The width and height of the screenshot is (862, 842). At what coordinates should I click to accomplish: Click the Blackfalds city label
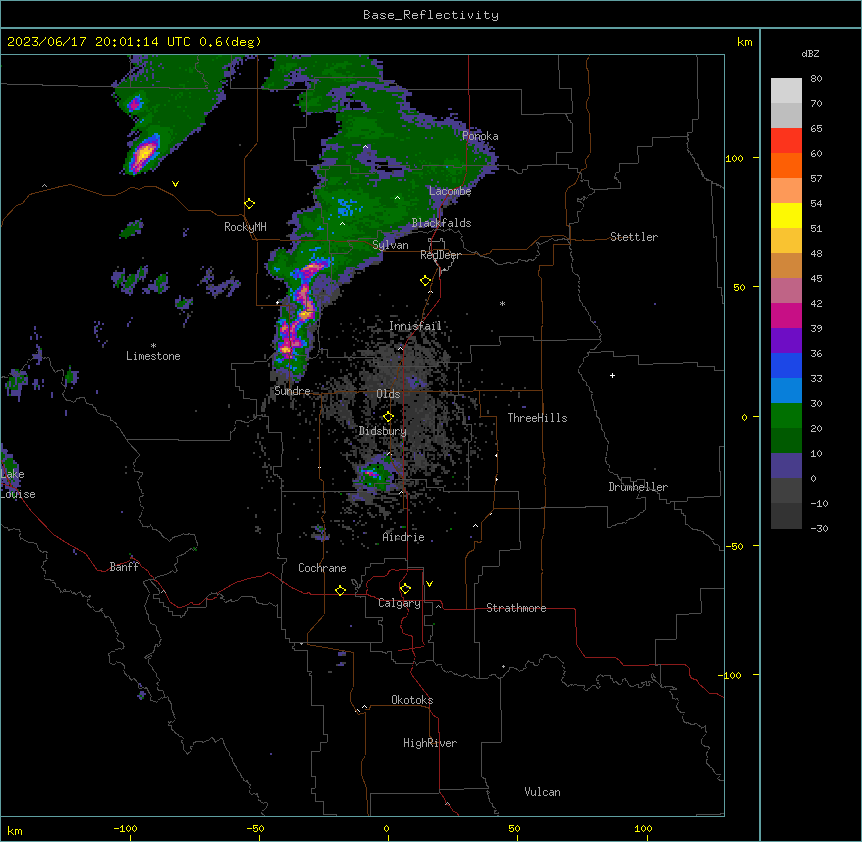[x=441, y=223]
